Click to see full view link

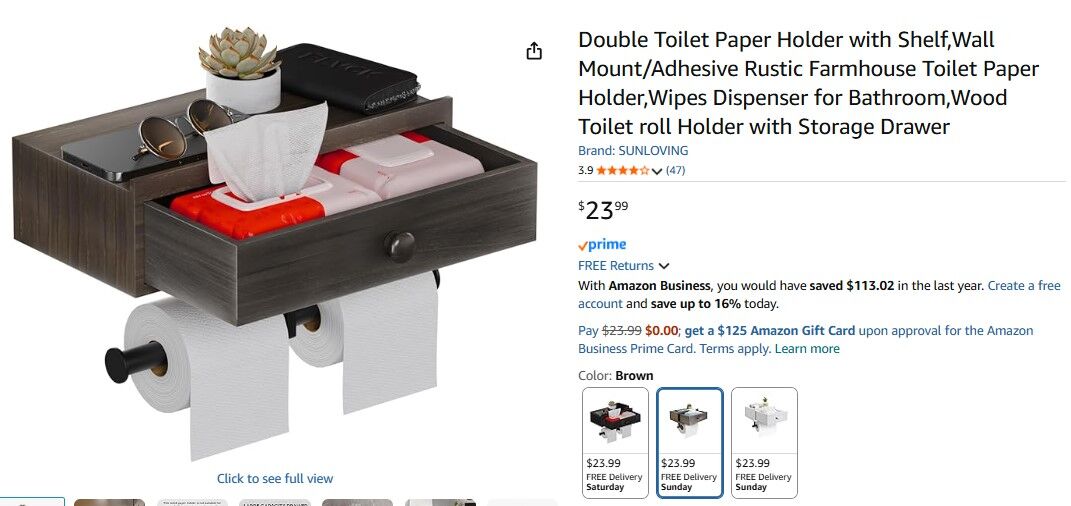pos(275,479)
